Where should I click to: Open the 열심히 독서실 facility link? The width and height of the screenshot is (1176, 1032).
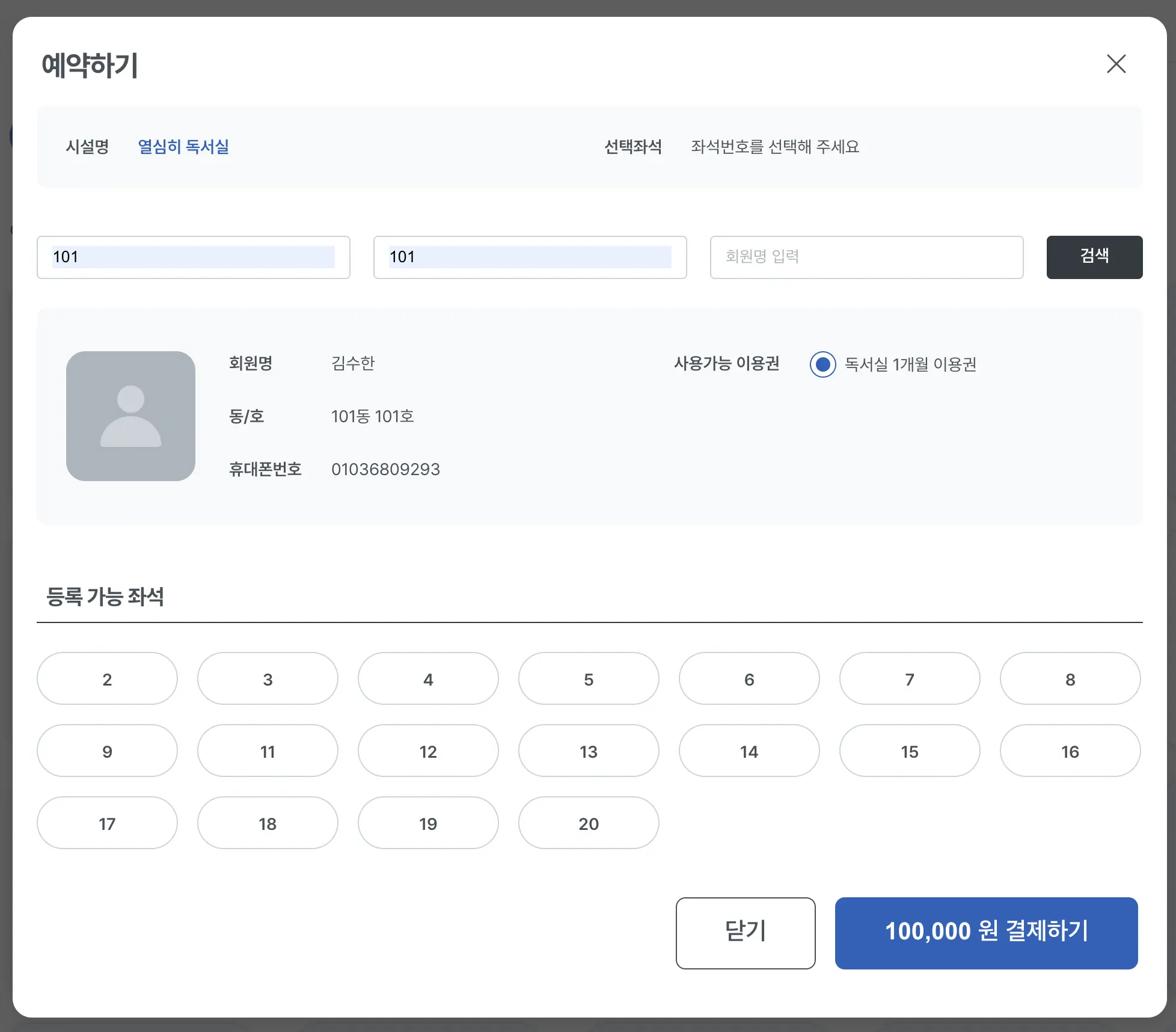(x=183, y=147)
